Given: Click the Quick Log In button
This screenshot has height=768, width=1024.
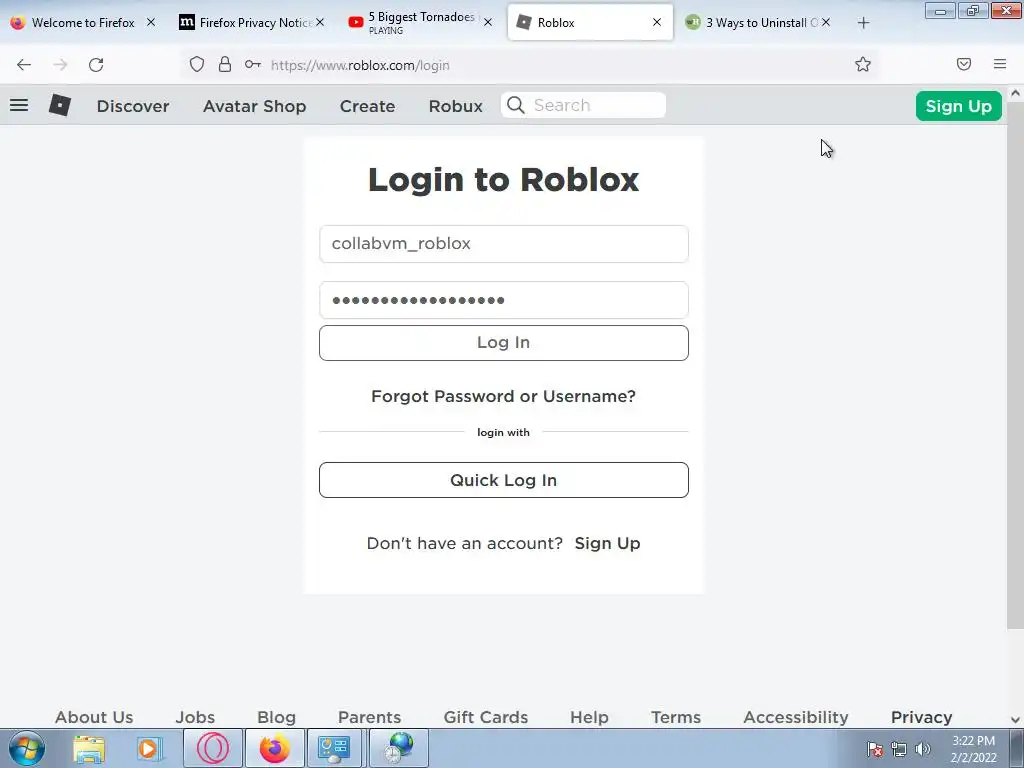Looking at the screenshot, I should [x=504, y=480].
